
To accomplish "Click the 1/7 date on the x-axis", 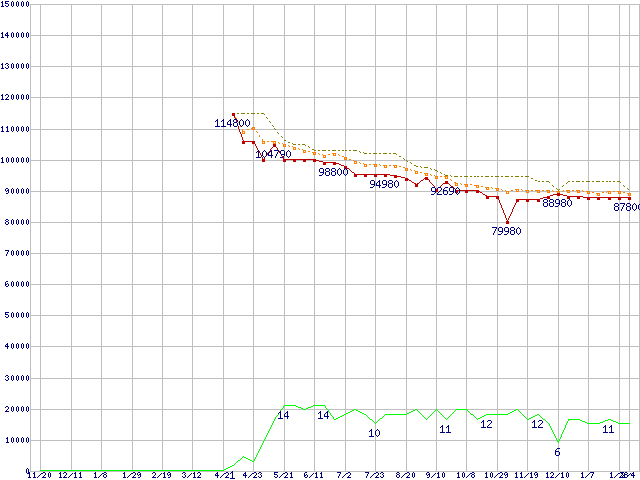I will coord(587,475).
